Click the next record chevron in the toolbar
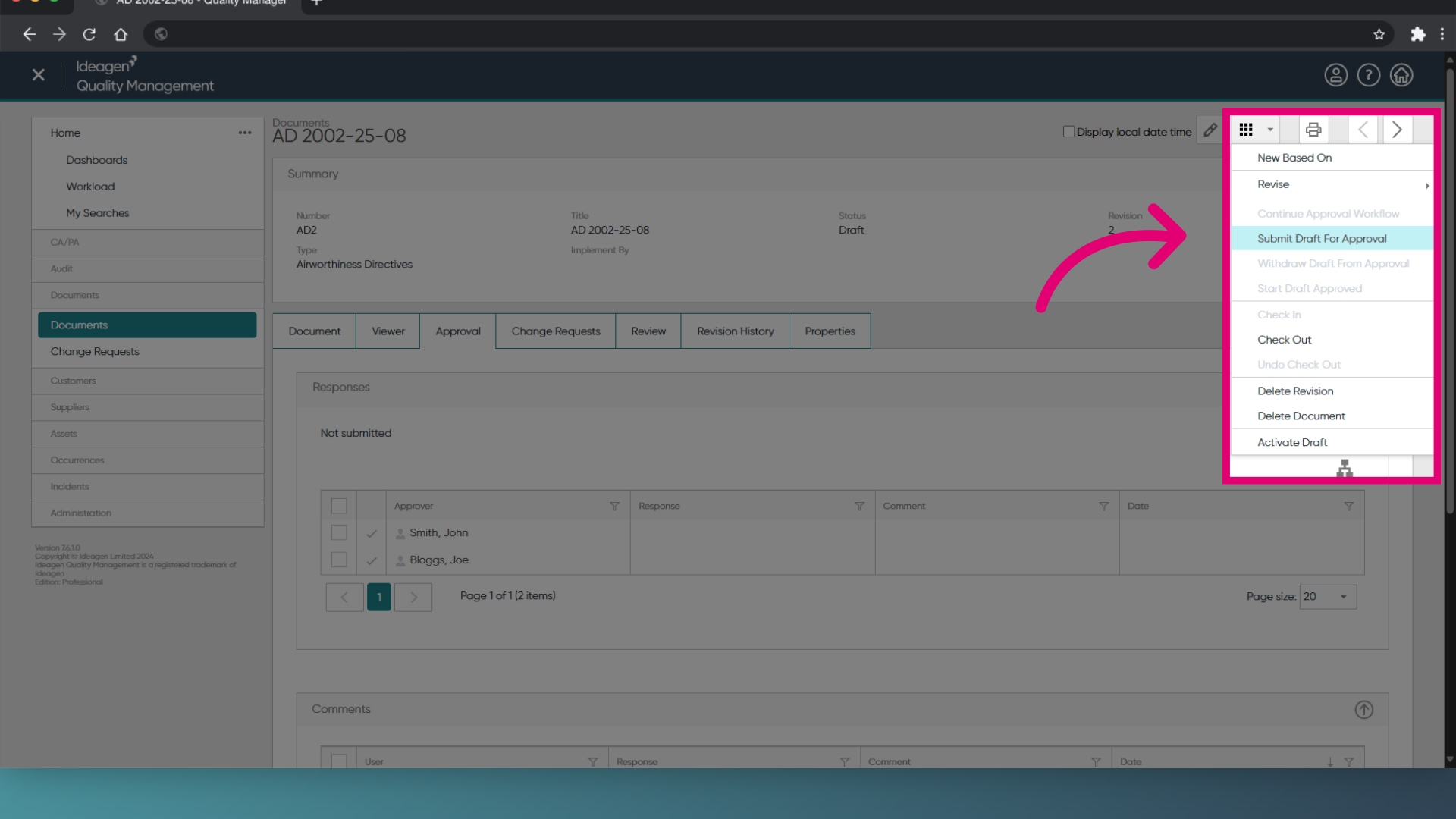Image resolution: width=1456 pixels, height=819 pixels. pyautogui.click(x=1398, y=129)
